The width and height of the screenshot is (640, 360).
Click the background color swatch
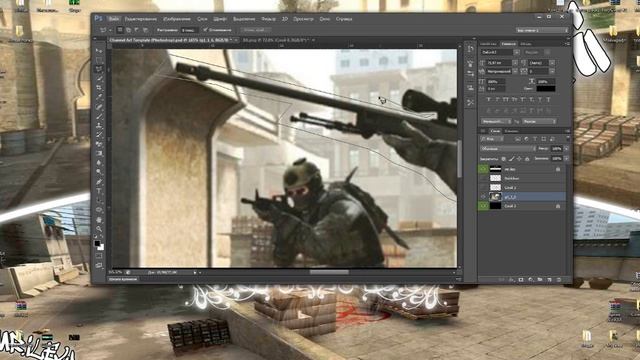pyautogui.click(x=101, y=247)
